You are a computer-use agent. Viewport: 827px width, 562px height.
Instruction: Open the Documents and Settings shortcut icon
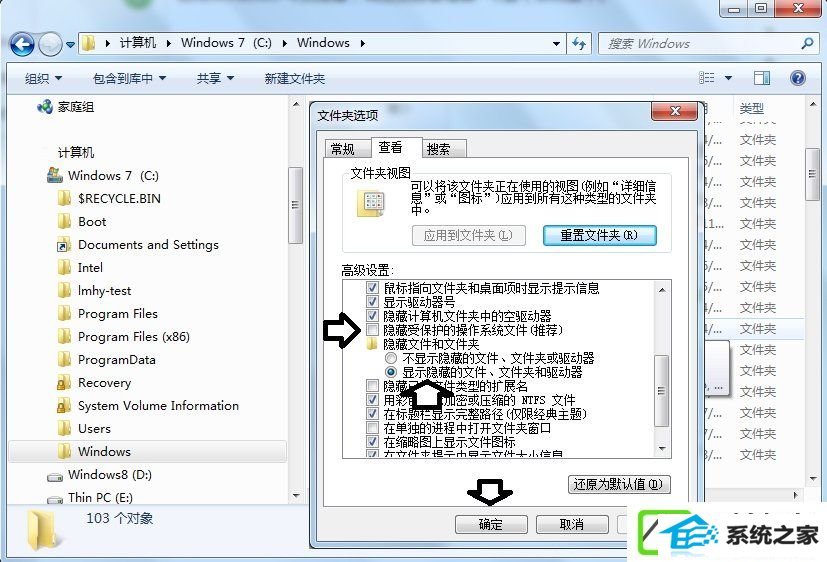tap(64, 245)
